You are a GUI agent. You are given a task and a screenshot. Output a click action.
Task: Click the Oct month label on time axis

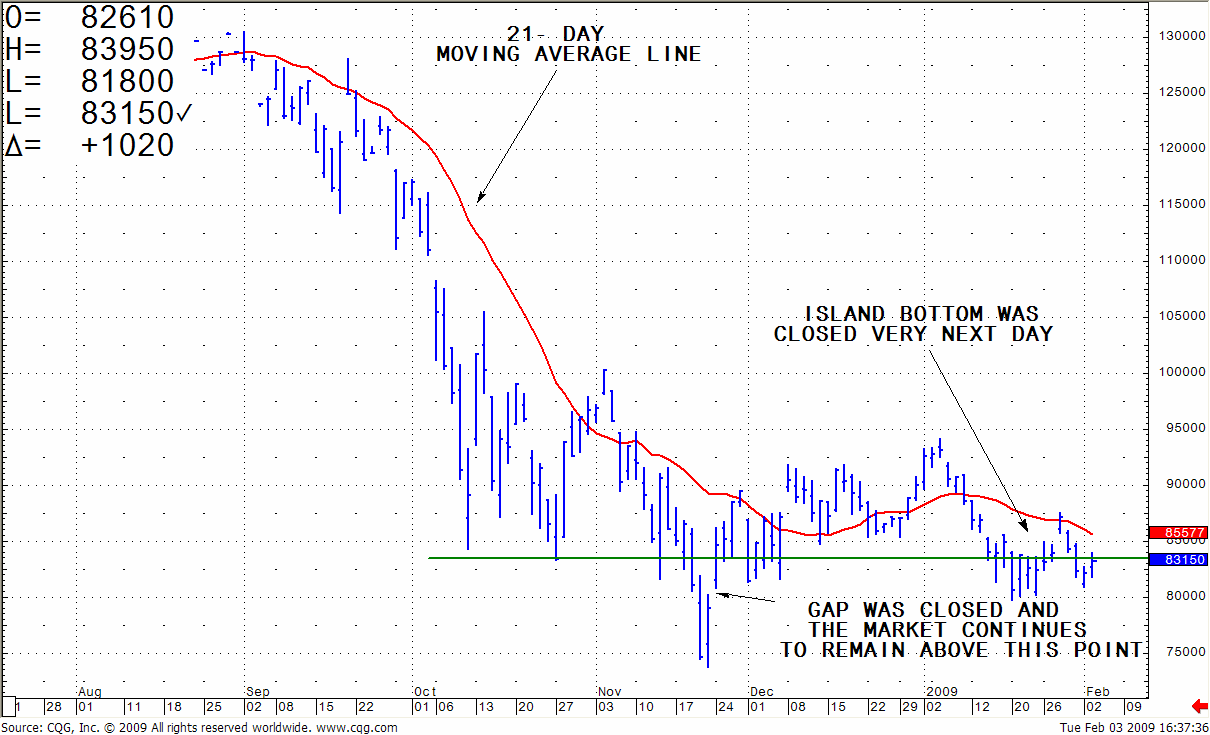pos(425,691)
